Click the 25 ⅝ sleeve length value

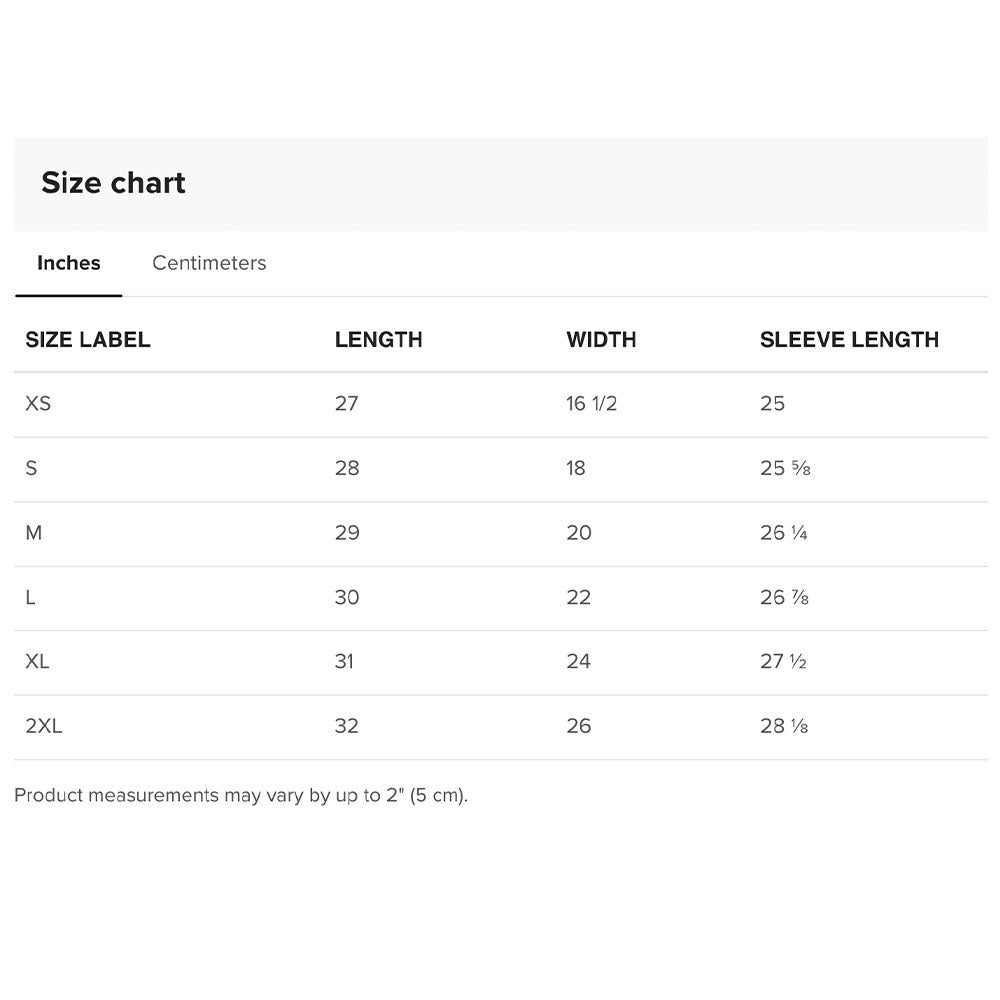[x=785, y=468]
